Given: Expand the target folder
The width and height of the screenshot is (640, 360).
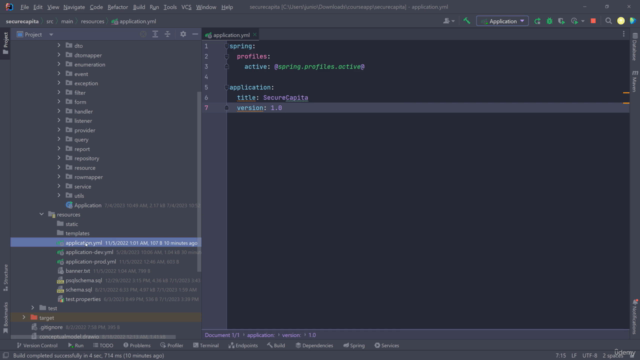Looking at the screenshot, I should point(24,317).
